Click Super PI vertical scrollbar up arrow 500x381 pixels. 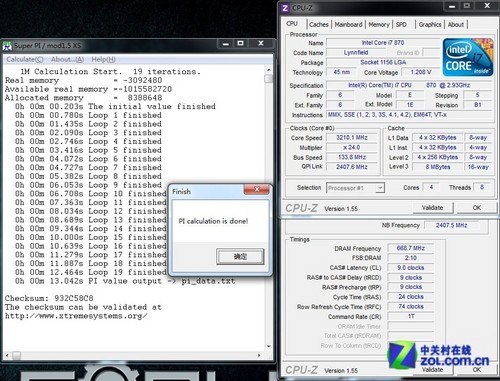[269, 70]
